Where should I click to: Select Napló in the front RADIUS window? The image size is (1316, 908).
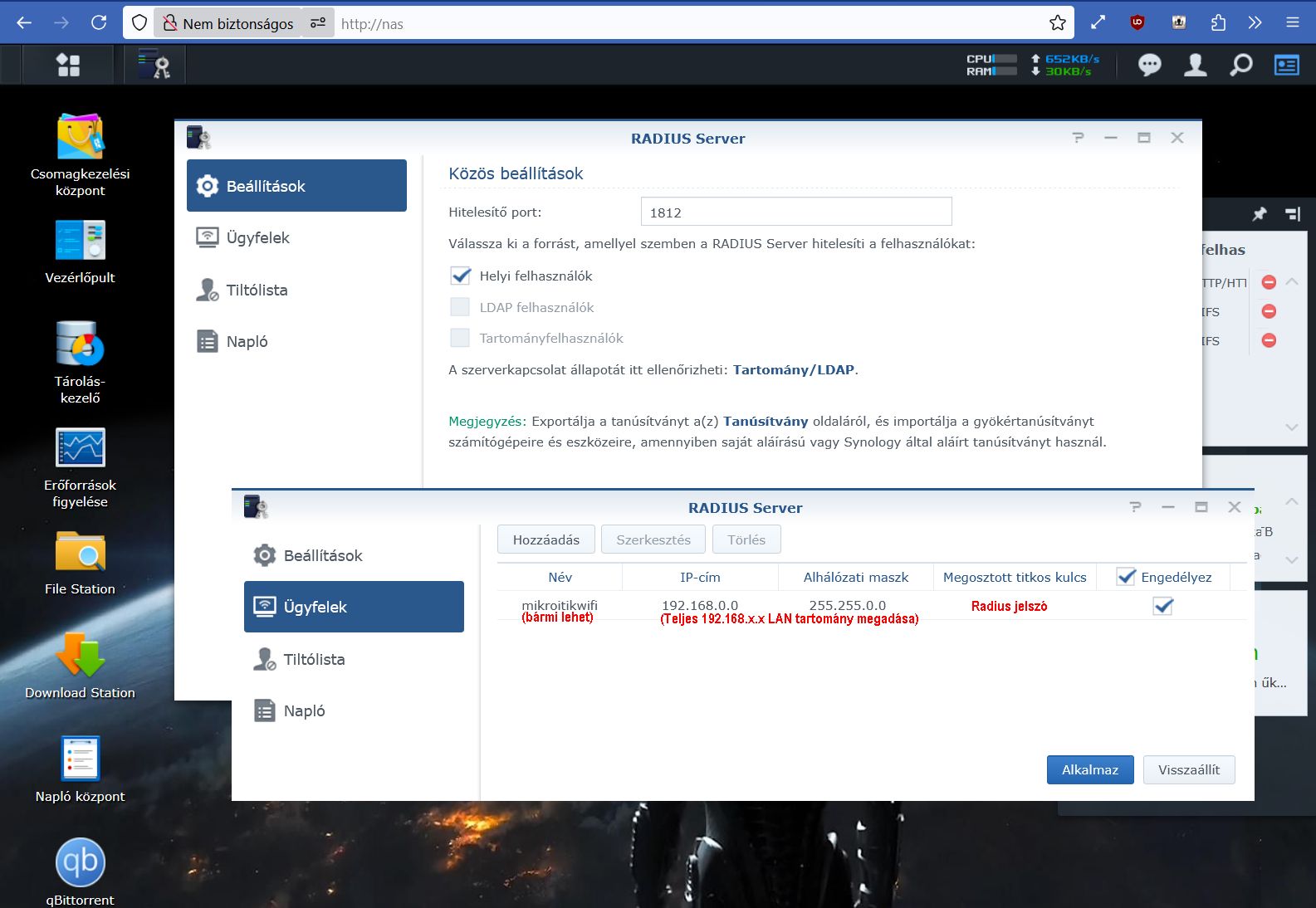(304, 710)
